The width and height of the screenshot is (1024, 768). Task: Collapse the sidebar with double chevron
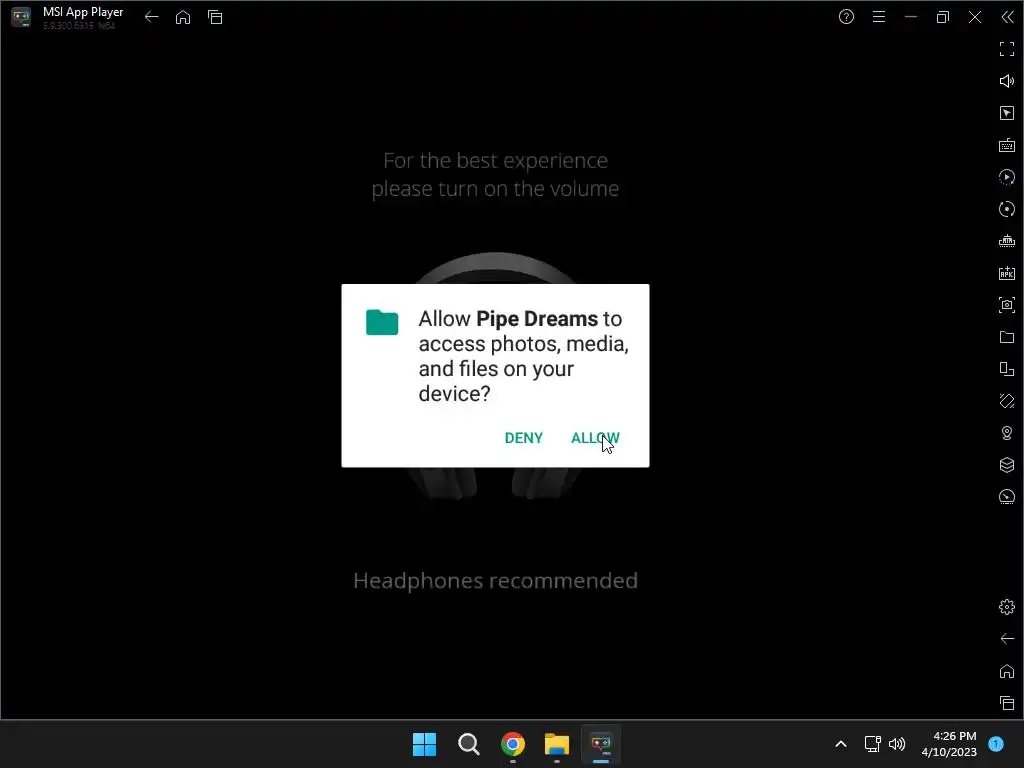[x=1007, y=17]
